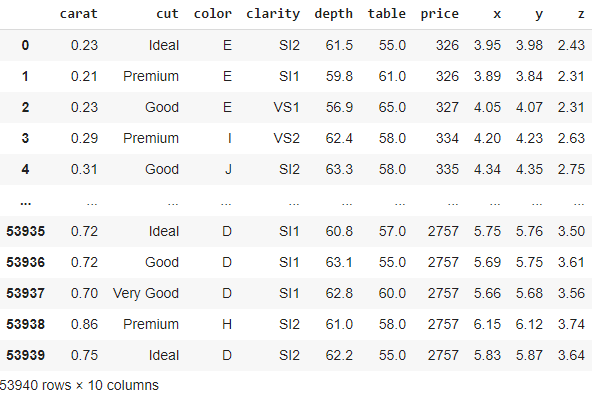Click the color H cell

pos(227,324)
